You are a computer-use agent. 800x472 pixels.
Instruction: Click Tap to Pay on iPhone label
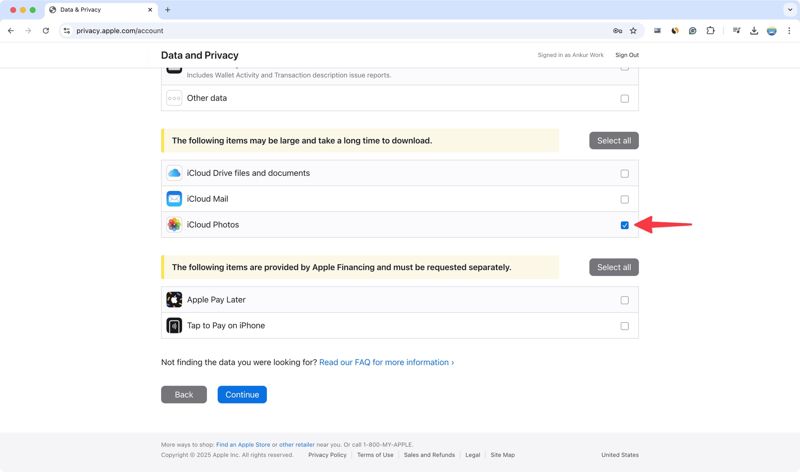226,326
